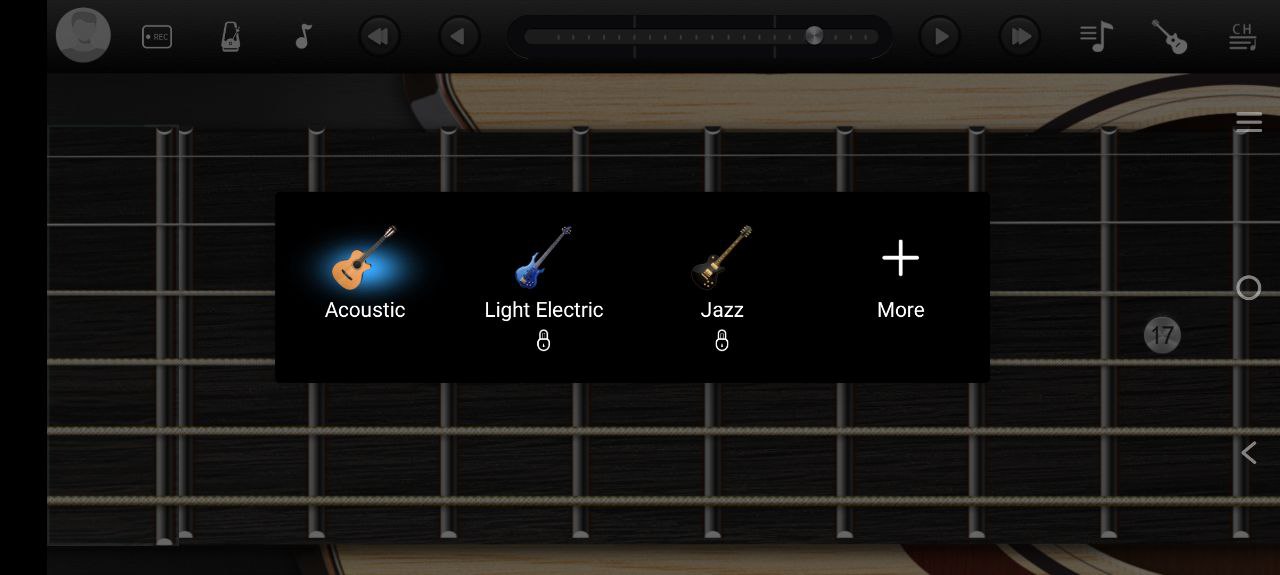The image size is (1280, 575).
Task: Open the metronome settings
Action: tap(230, 37)
